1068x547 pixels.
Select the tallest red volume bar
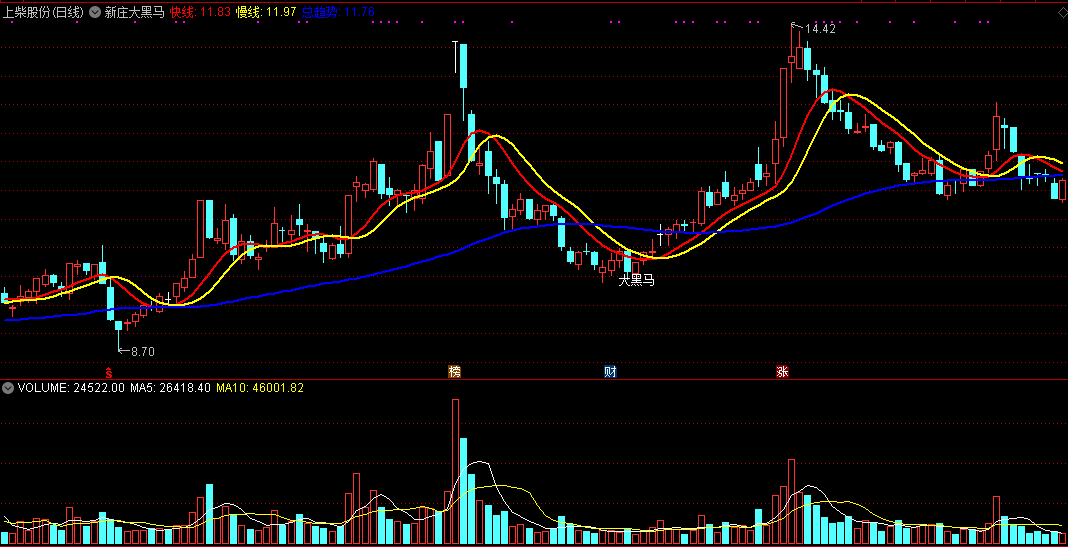(x=455, y=471)
